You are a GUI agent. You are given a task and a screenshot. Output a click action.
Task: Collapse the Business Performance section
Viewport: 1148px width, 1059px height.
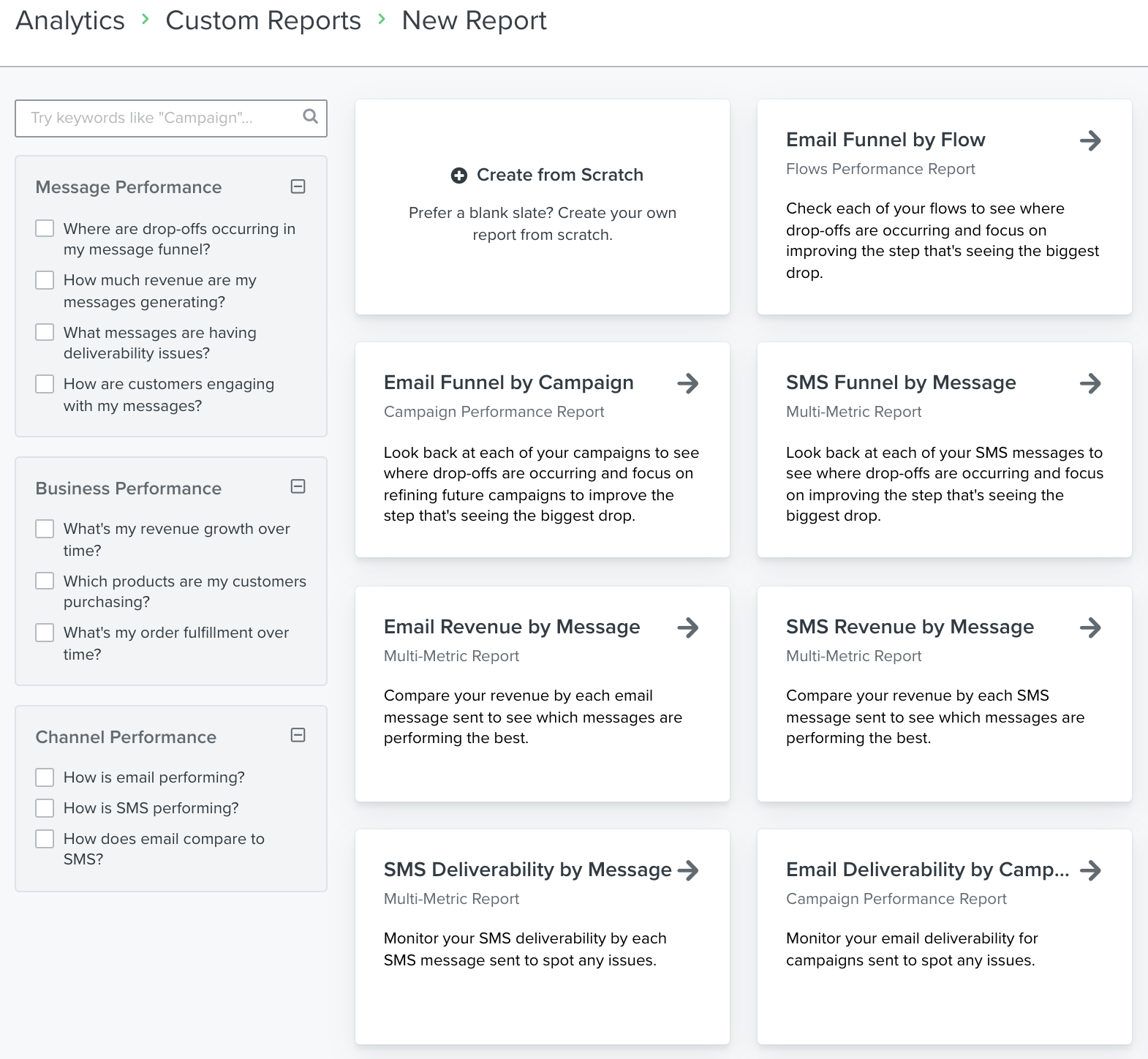(298, 486)
